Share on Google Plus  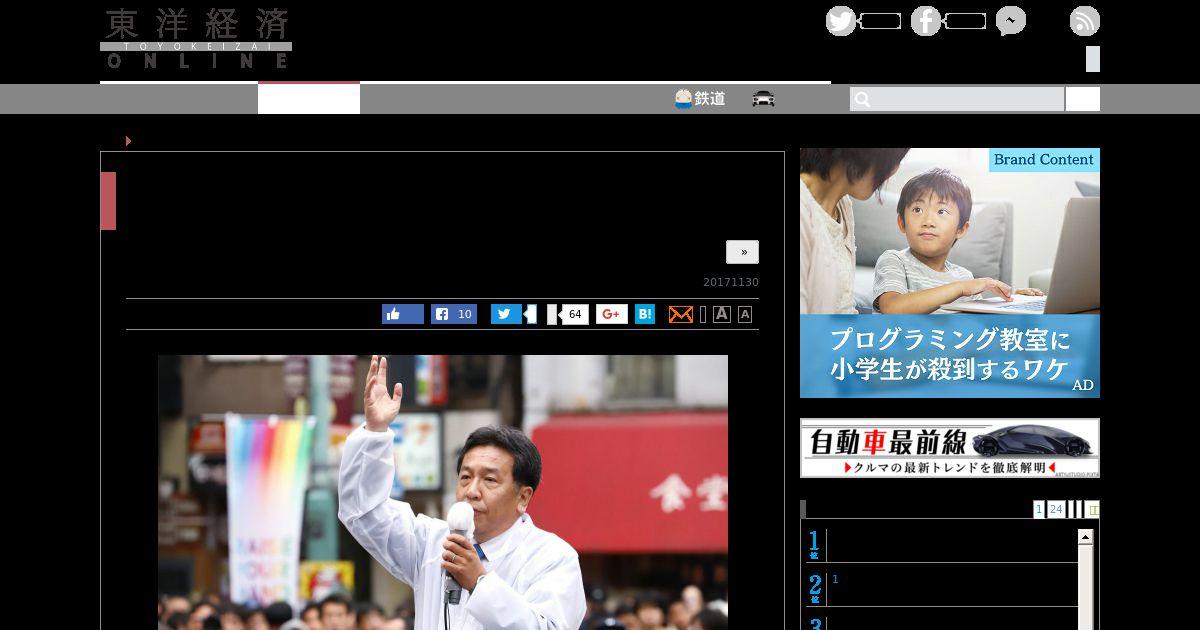pyautogui.click(x=612, y=314)
